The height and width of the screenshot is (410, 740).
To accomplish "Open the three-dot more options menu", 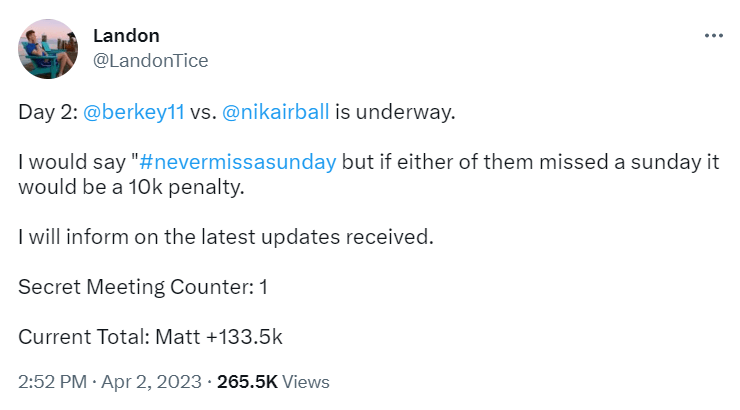I will coord(713,35).
